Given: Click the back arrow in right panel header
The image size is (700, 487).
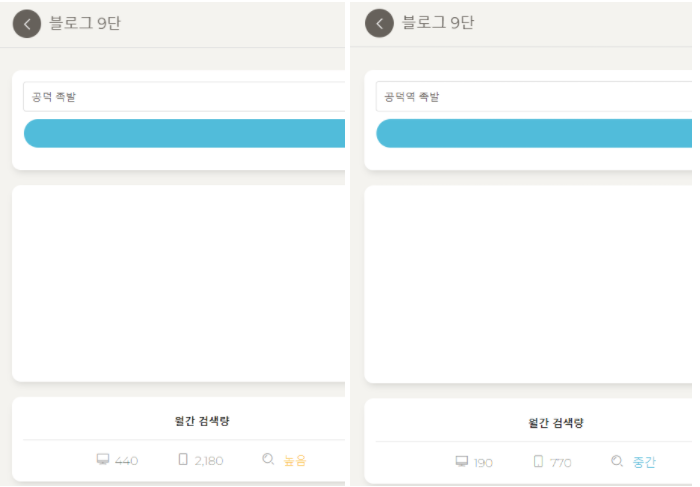Looking at the screenshot, I should pyautogui.click(x=379, y=23).
